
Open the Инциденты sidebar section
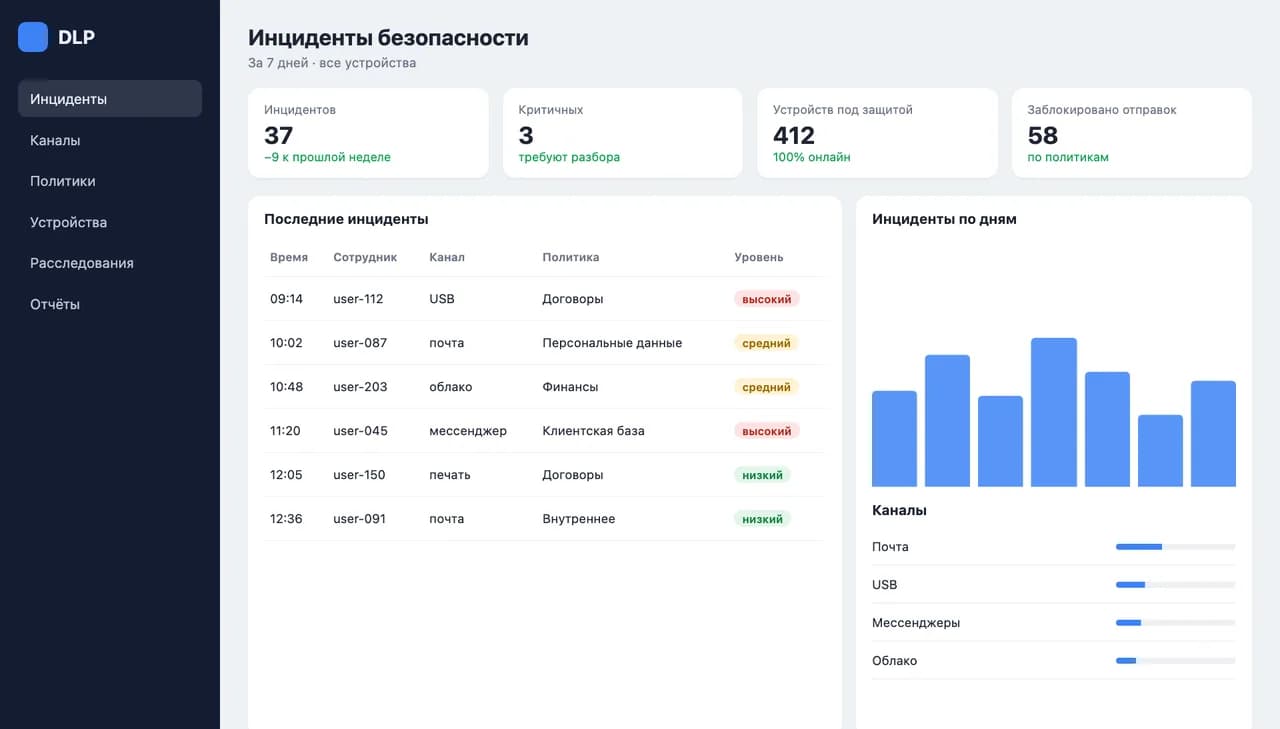(x=110, y=99)
